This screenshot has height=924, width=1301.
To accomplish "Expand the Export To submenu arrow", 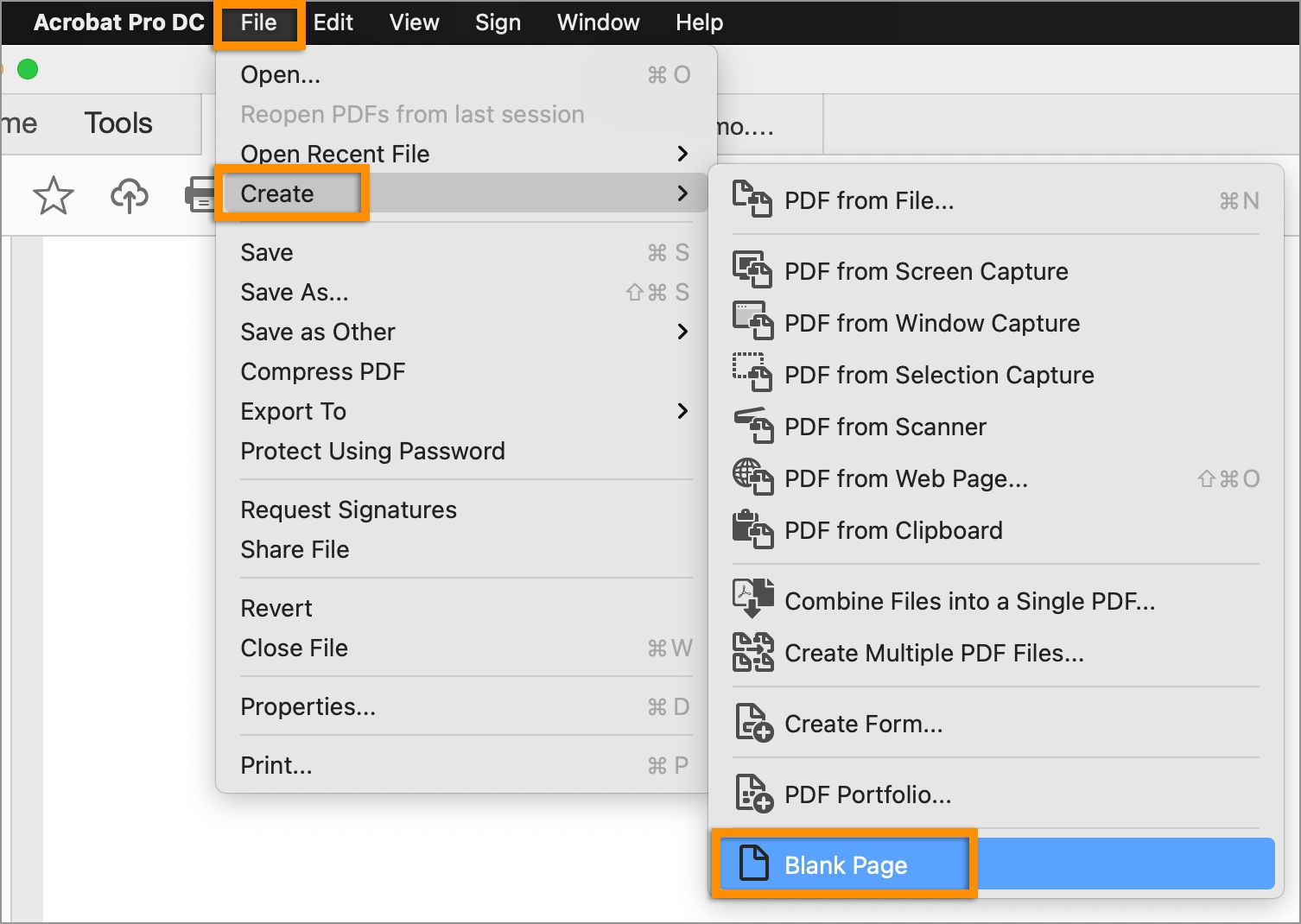I will 682,411.
